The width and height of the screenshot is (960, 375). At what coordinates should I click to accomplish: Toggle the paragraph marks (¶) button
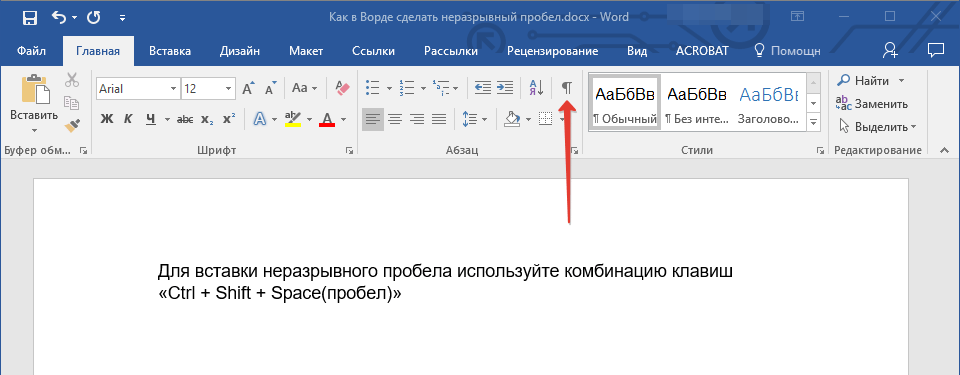(567, 88)
